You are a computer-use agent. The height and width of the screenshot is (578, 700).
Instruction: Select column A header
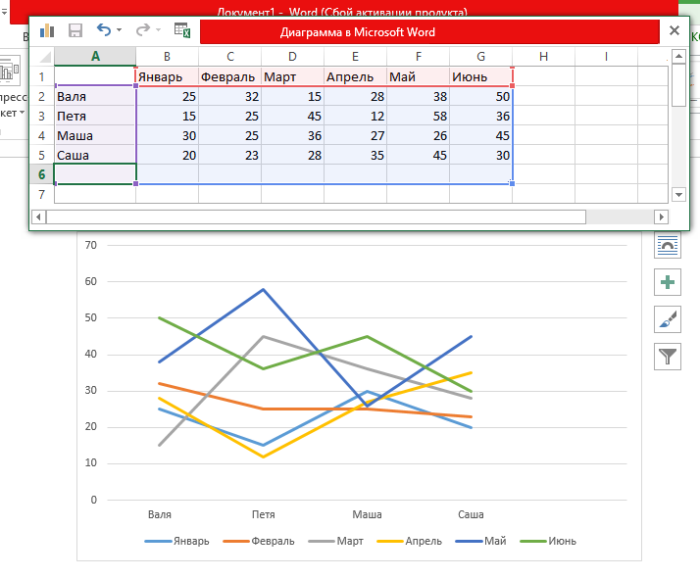click(95, 56)
